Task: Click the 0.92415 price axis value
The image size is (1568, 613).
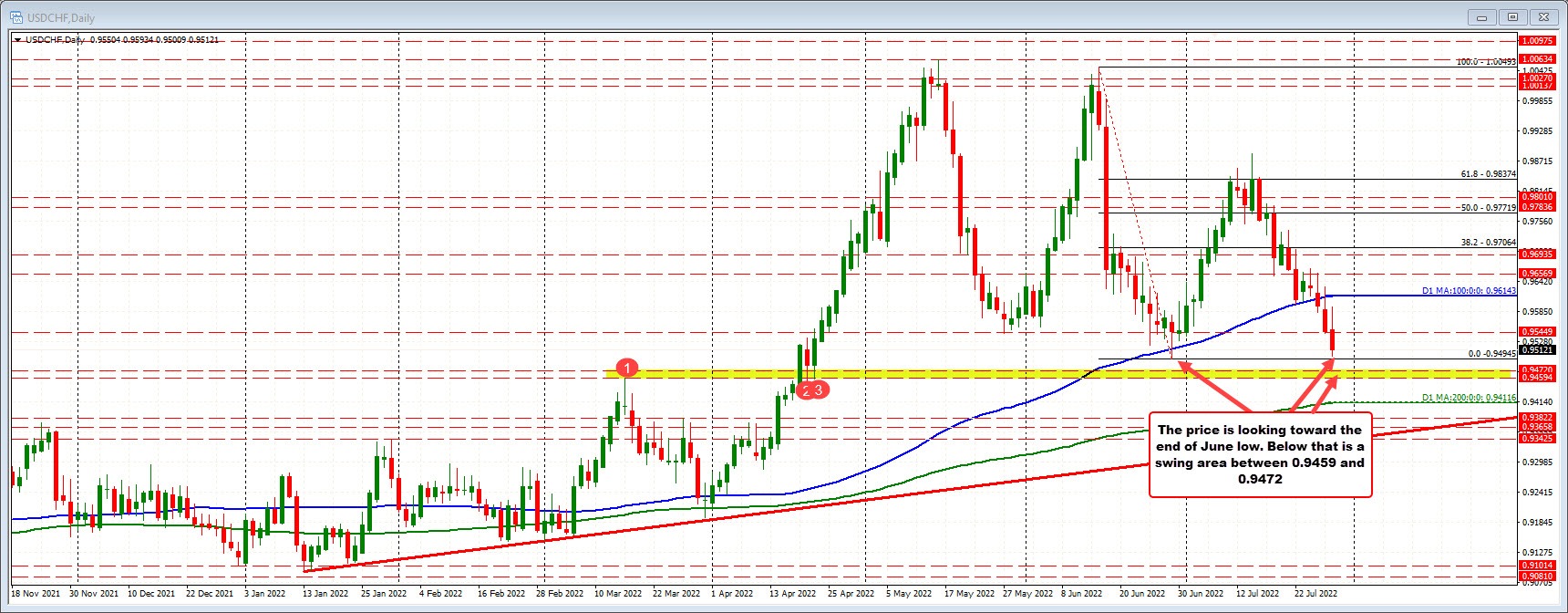Action: 1537,493
